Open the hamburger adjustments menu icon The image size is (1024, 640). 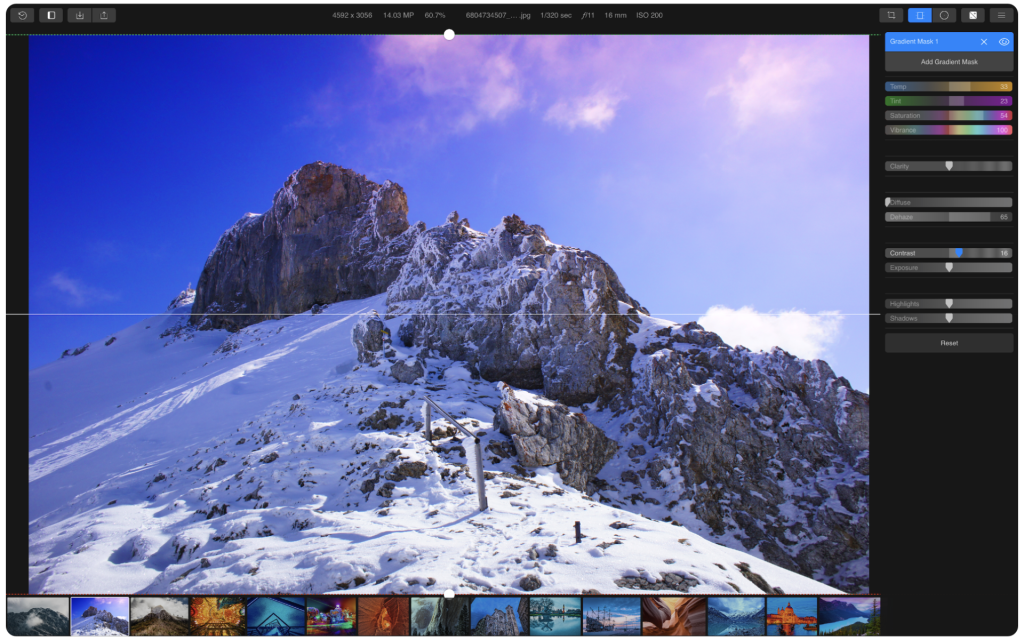[x=1001, y=15]
